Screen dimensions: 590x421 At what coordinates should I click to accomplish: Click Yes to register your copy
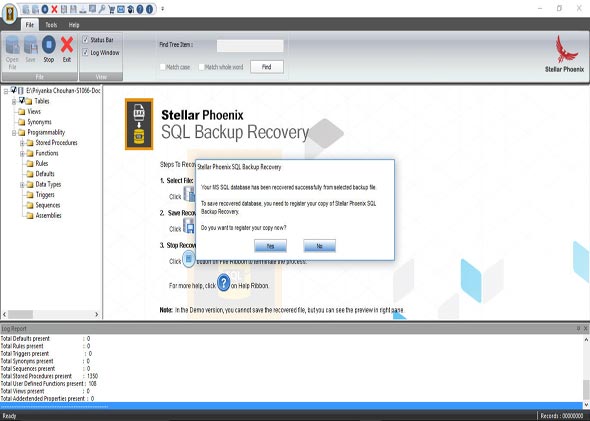[270, 246]
